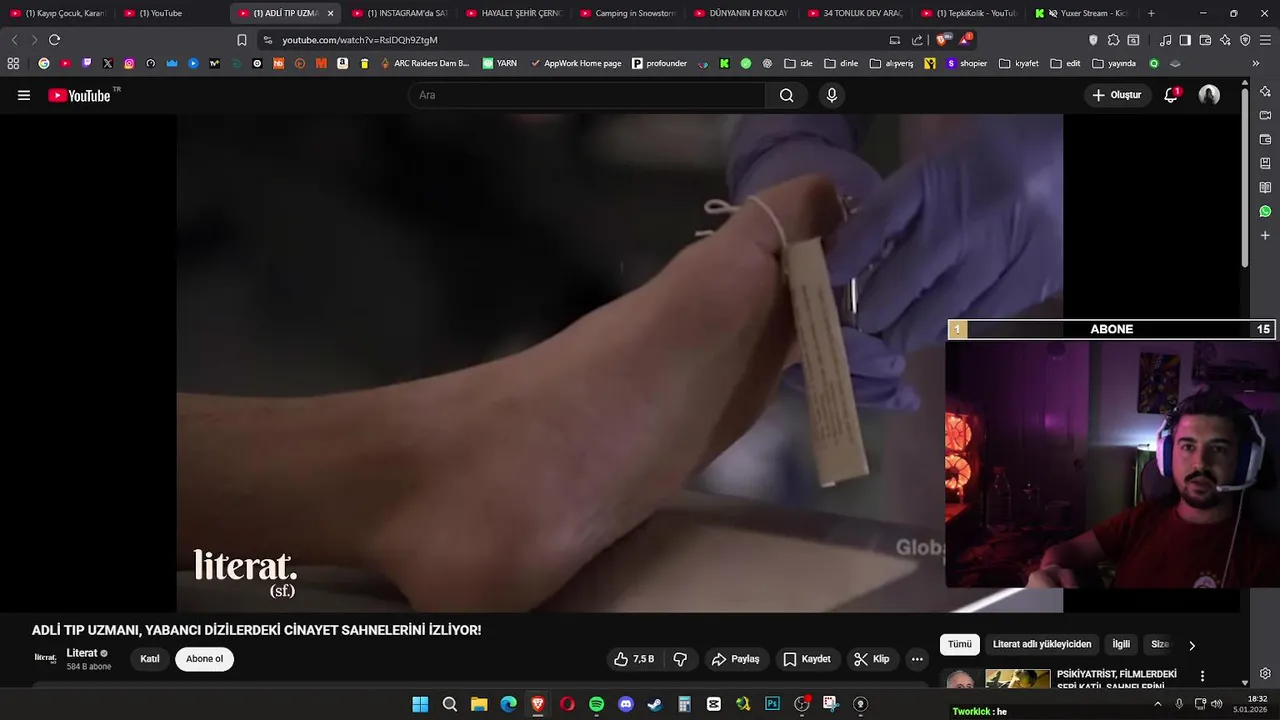This screenshot has width=1280, height=720.
Task: Open YouTube notifications bell
Action: pyautogui.click(x=1171, y=95)
